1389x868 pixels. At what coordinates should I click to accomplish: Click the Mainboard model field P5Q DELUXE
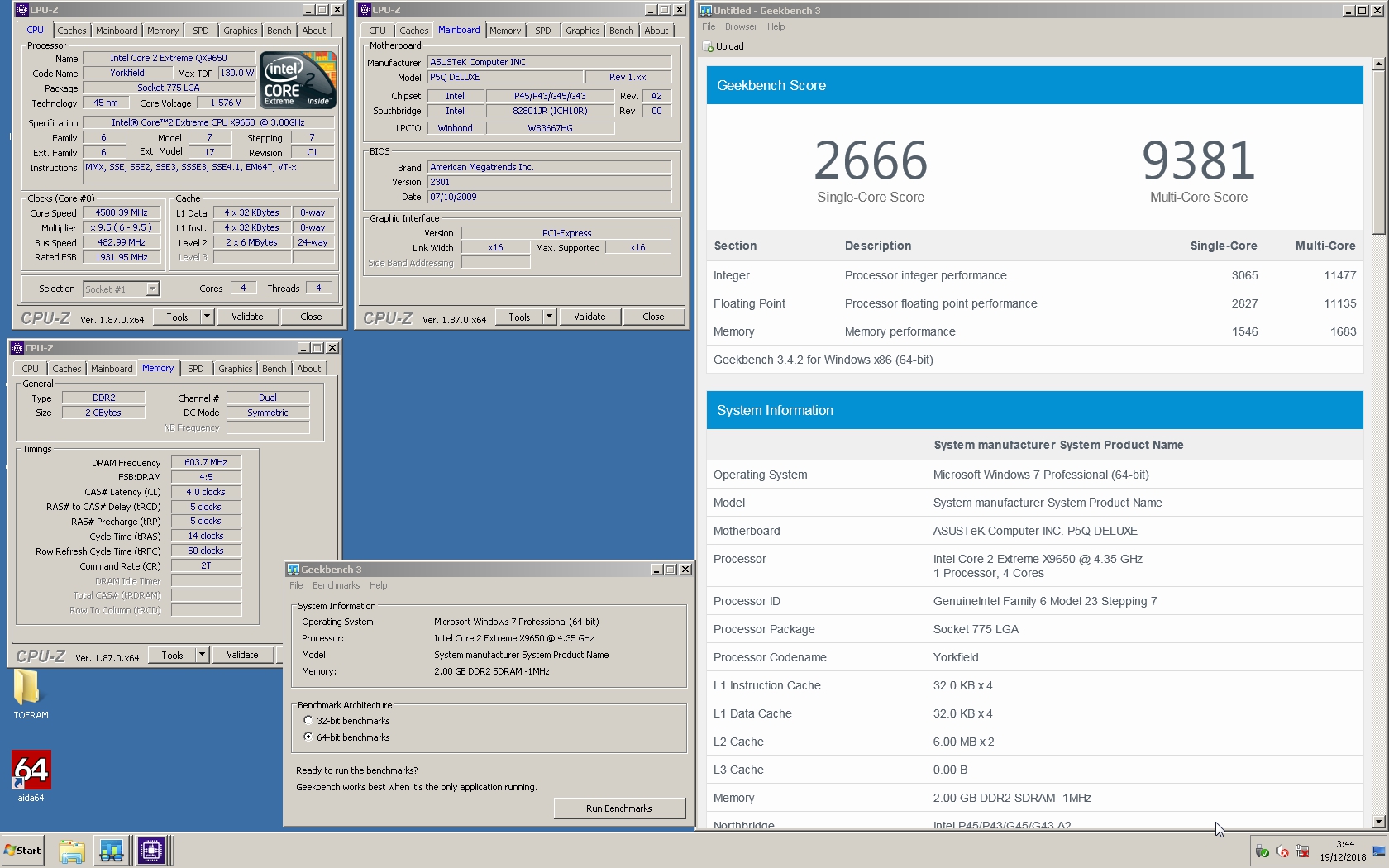point(504,77)
